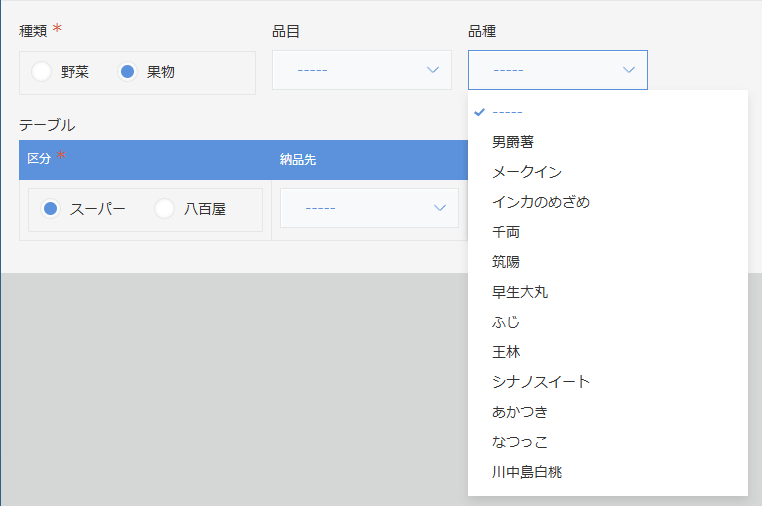The image size is (762, 506).
Task: Choose 川中島白桃 at list bottom
Action: [526, 472]
